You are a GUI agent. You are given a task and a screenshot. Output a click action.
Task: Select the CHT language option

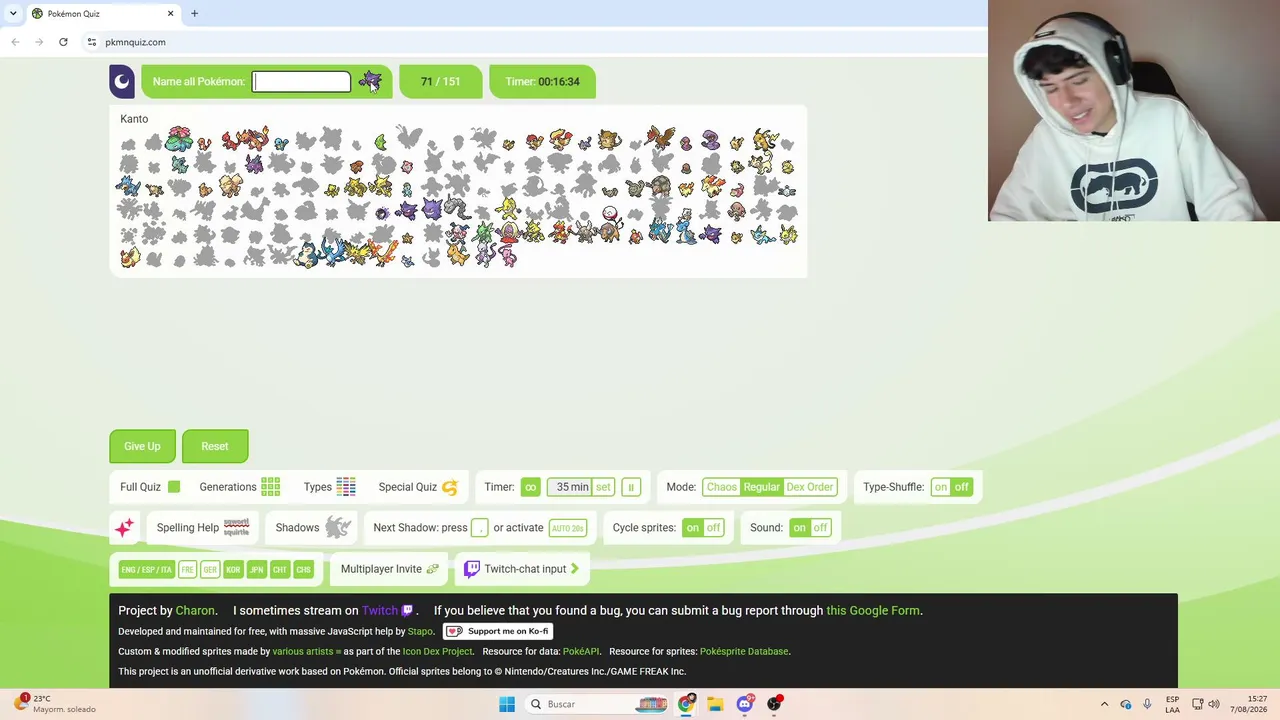(x=279, y=570)
